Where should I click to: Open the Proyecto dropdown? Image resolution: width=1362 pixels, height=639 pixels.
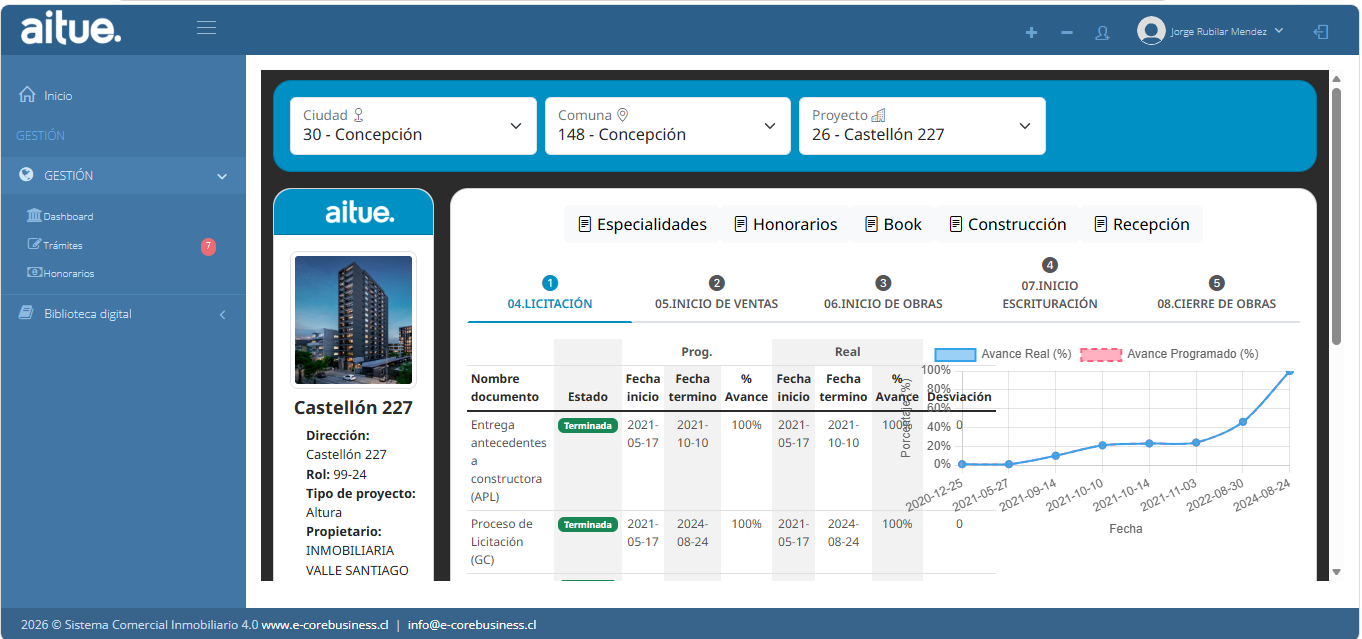point(922,126)
